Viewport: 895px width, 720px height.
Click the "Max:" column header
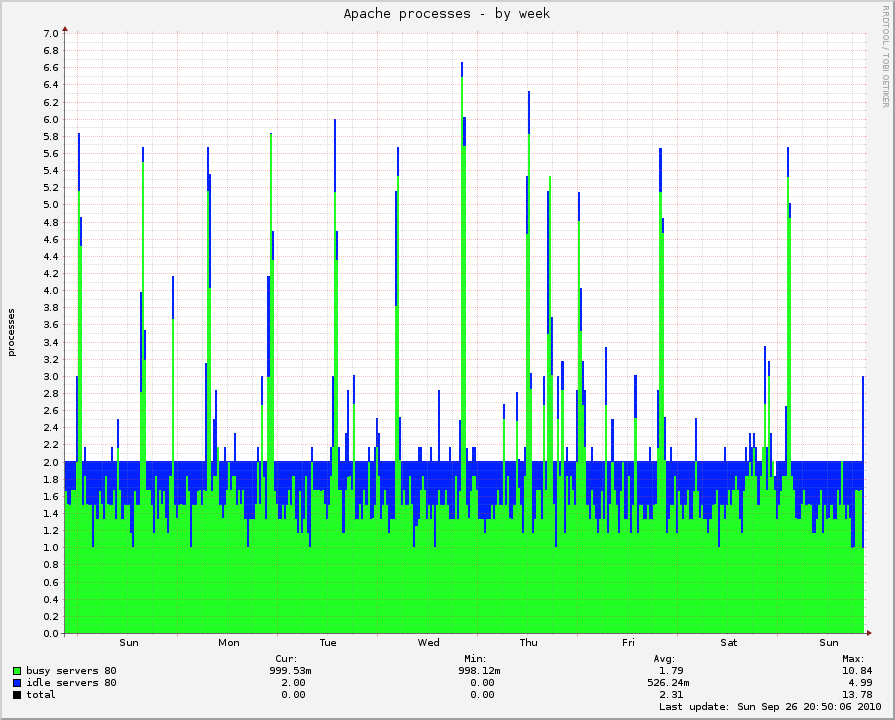coord(853,659)
